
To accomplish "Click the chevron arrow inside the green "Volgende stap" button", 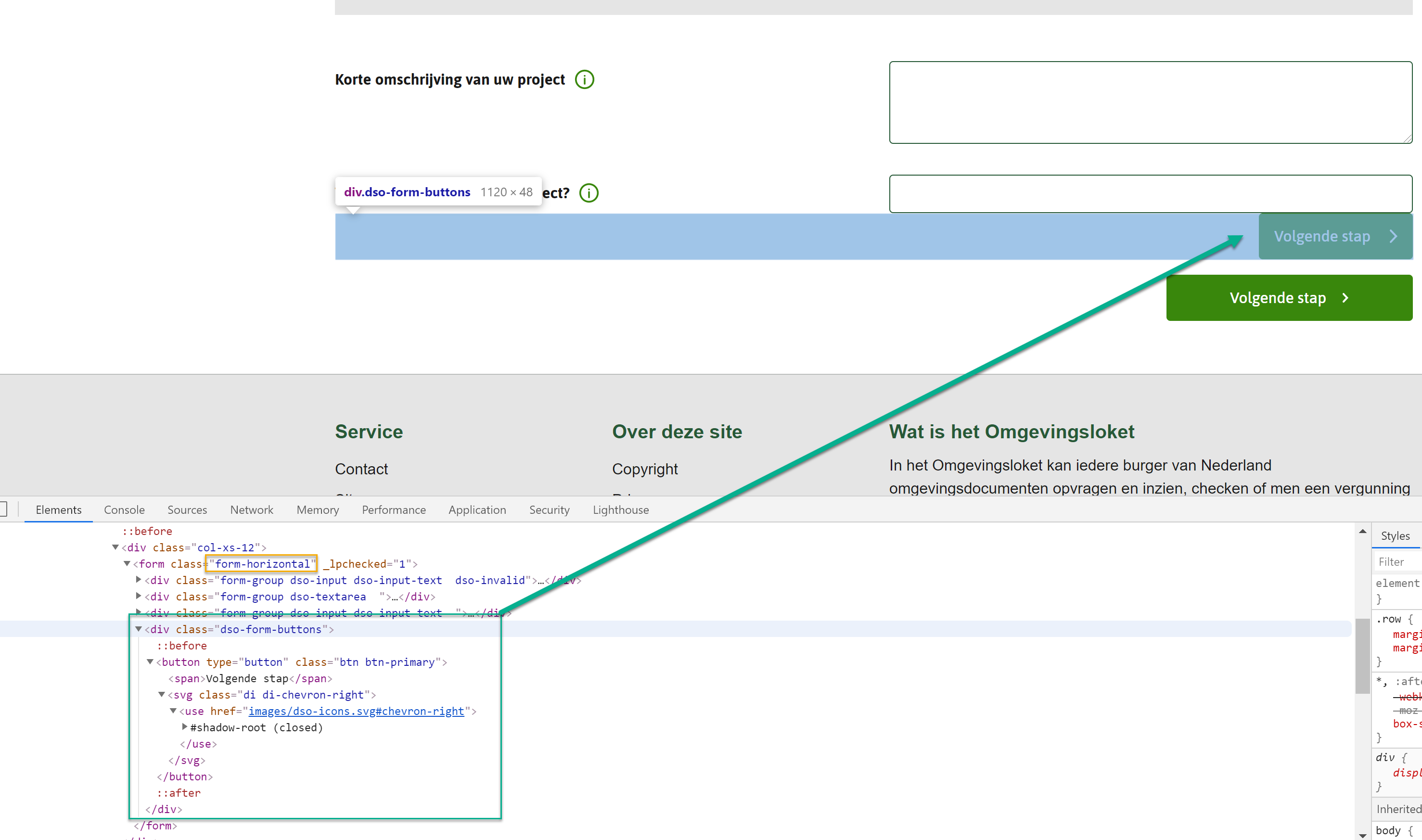I will (x=1346, y=298).
